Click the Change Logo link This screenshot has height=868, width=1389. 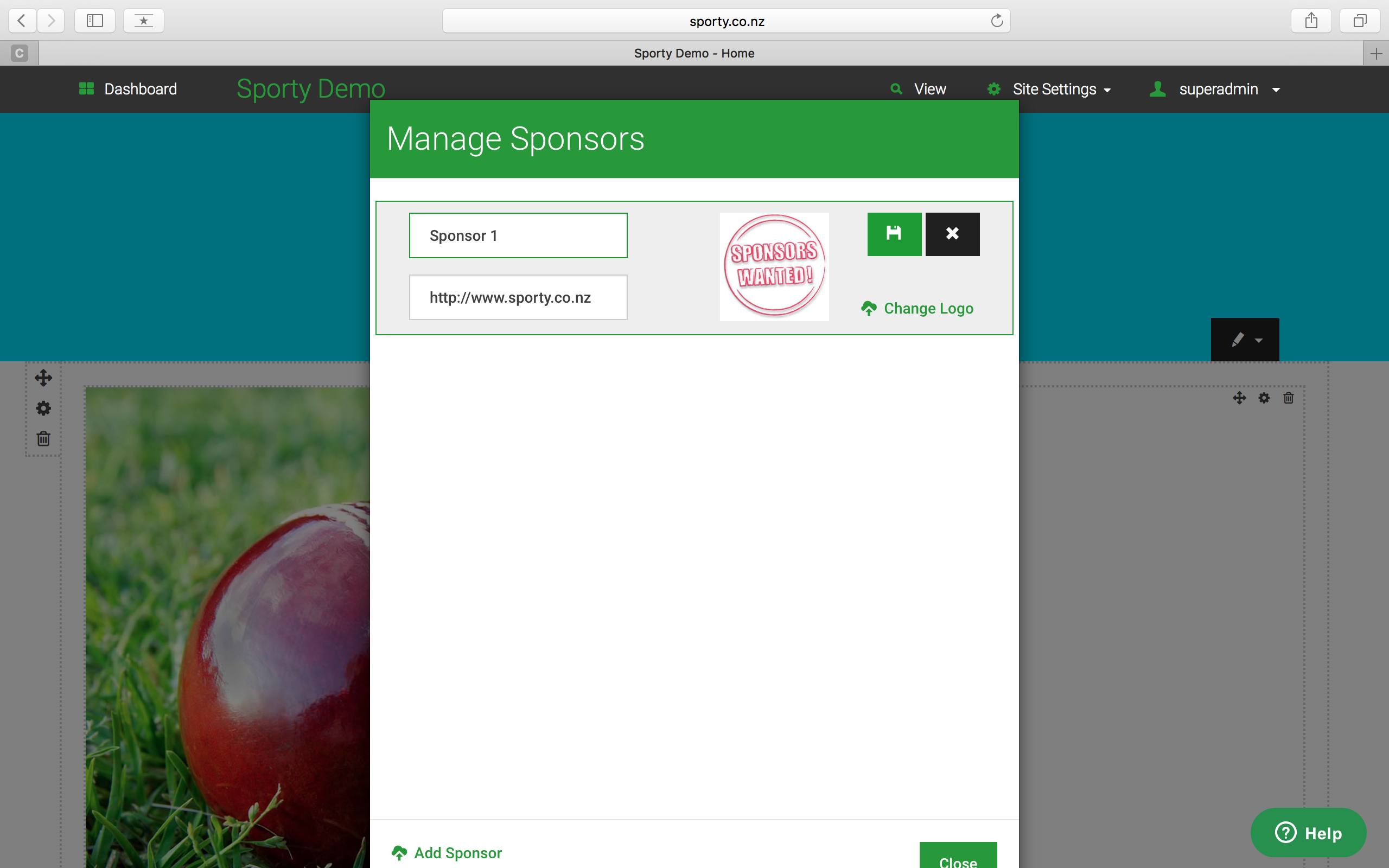point(917,308)
